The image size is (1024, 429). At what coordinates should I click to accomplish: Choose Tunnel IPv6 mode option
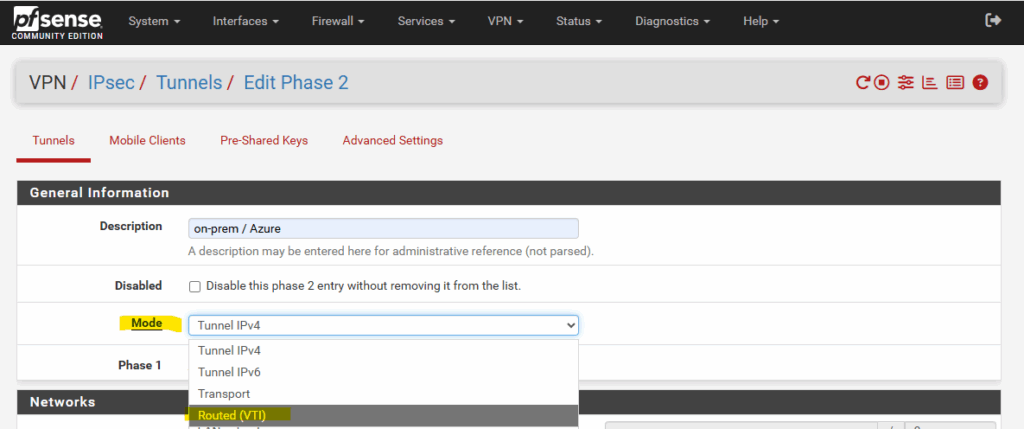(x=383, y=372)
